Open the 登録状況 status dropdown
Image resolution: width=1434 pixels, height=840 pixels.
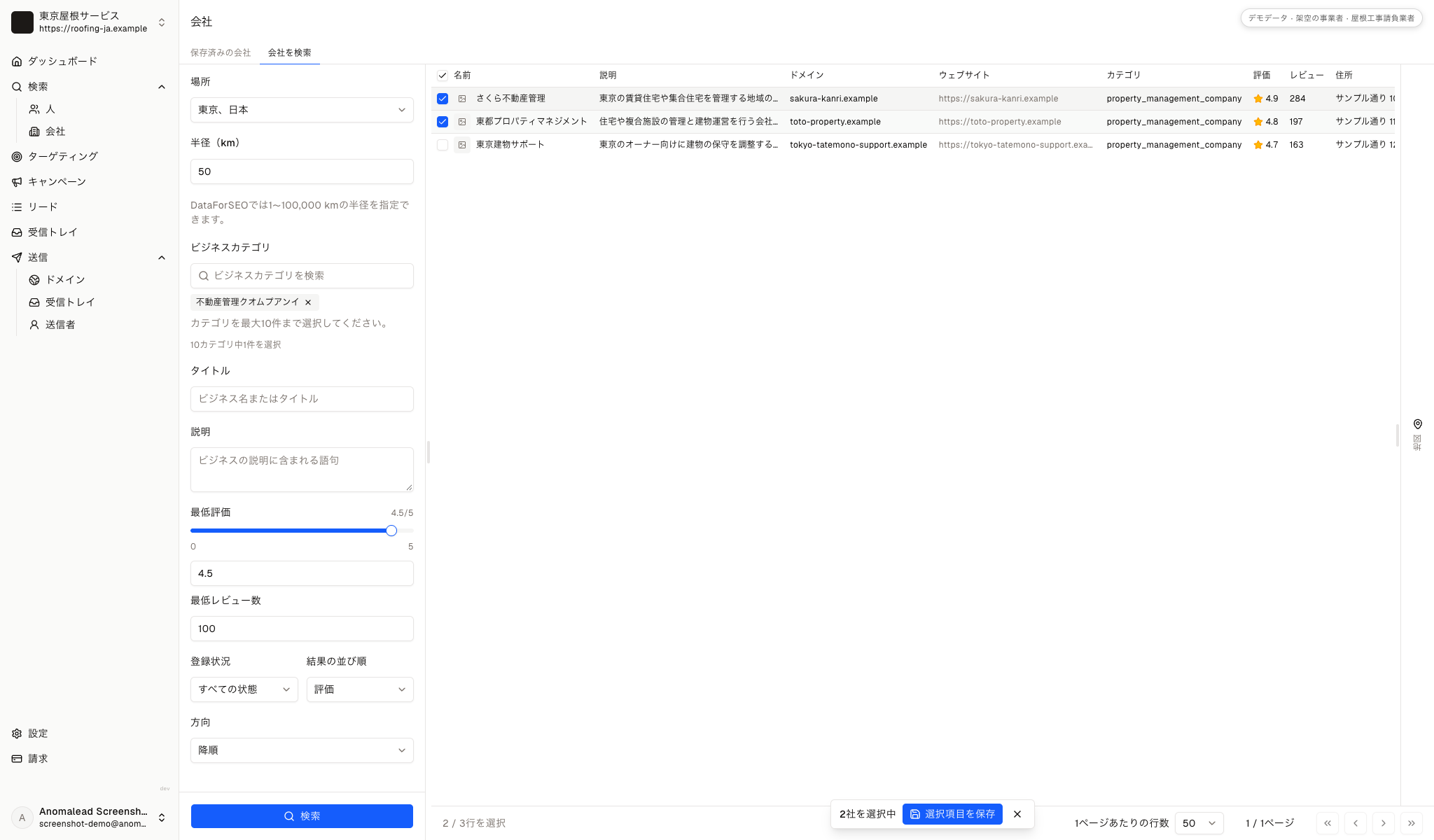pyautogui.click(x=244, y=689)
